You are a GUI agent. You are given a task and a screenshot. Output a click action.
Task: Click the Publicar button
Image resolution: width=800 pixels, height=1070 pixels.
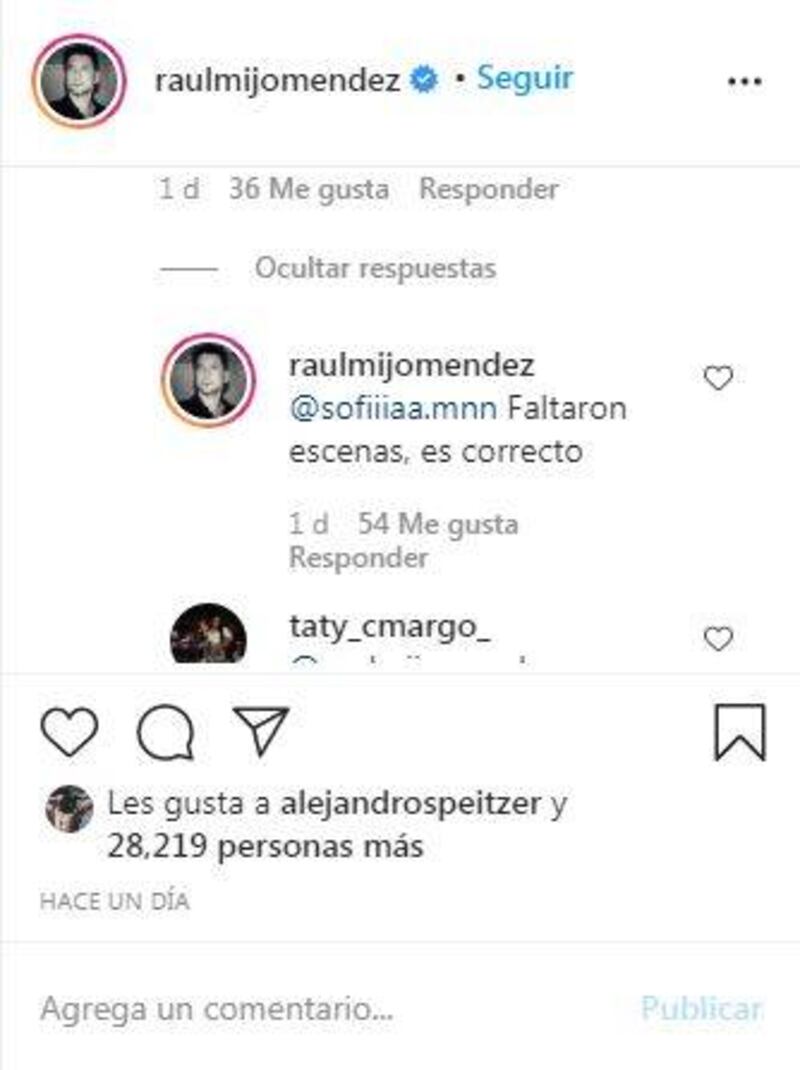(702, 1009)
